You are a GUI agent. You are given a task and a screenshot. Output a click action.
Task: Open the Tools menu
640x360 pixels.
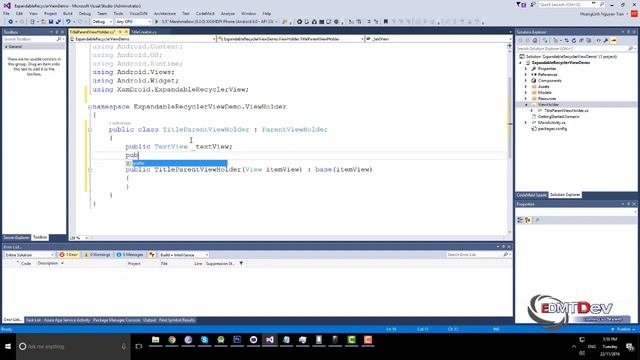(x=118, y=13)
